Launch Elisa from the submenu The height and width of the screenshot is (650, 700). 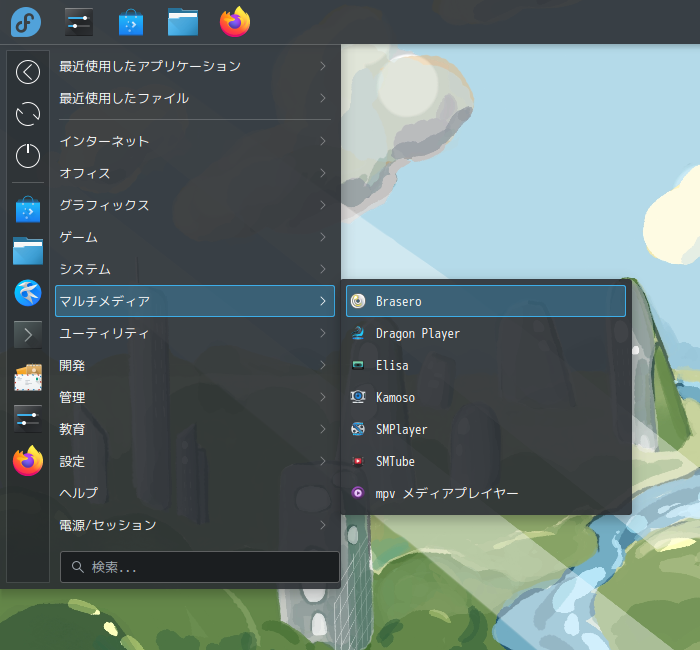coord(486,365)
